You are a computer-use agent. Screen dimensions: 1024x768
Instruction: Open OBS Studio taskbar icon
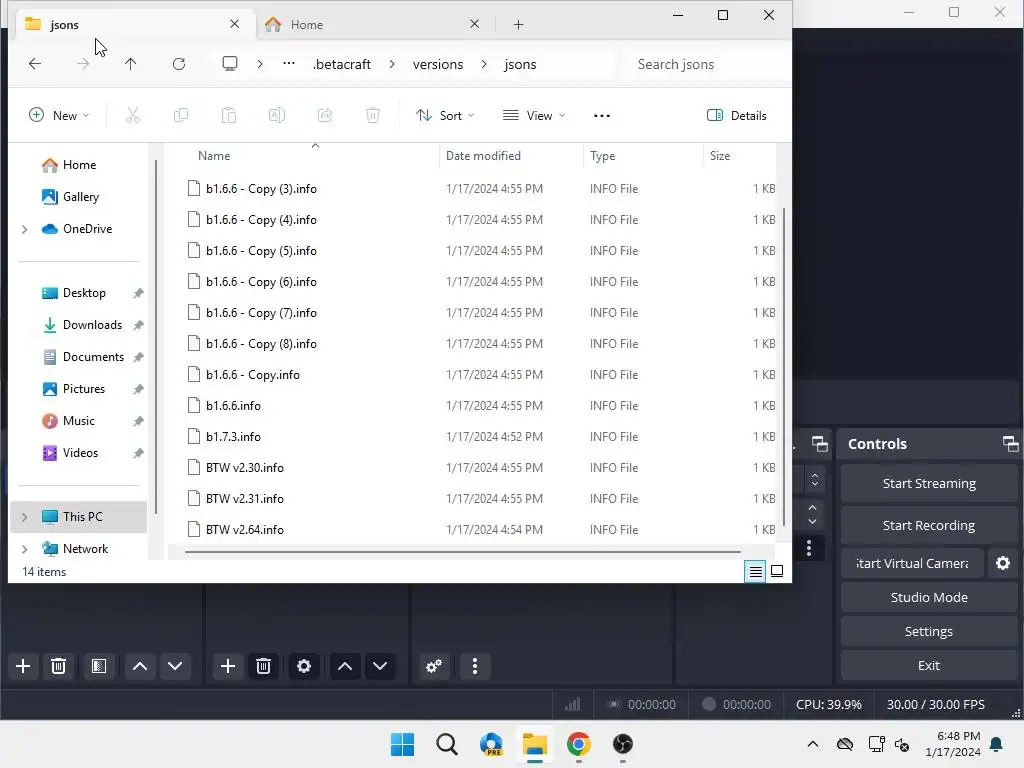(x=623, y=744)
